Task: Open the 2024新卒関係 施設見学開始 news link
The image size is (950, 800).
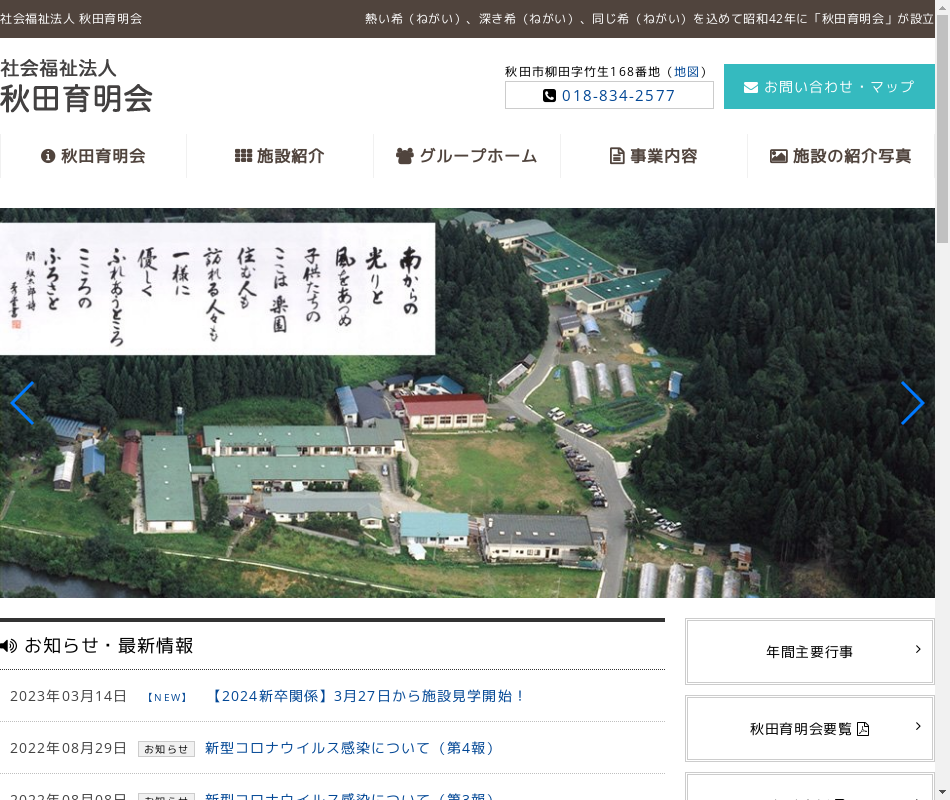Action: [x=366, y=696]
